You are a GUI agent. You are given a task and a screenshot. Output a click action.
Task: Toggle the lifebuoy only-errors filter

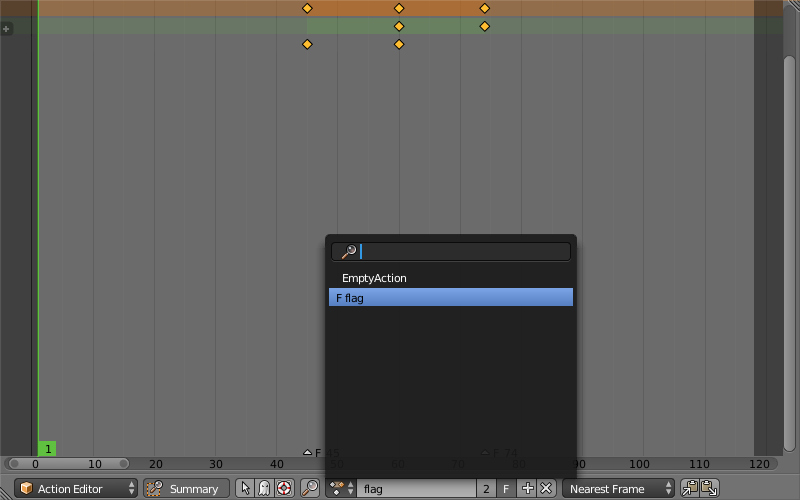click(x=284, y=488)
